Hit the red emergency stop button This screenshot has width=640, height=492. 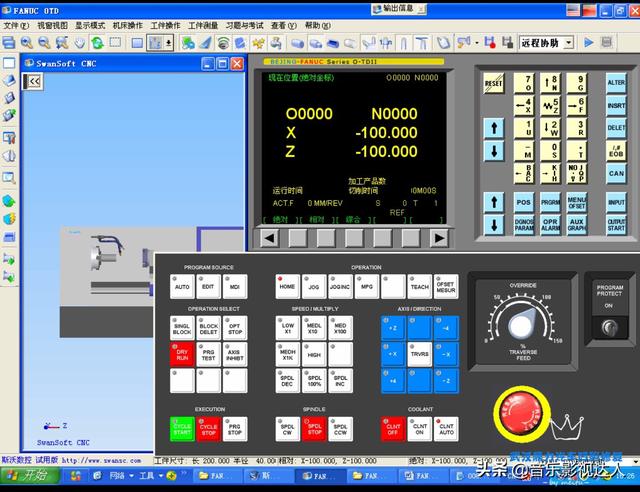click(x=521, y=414)
